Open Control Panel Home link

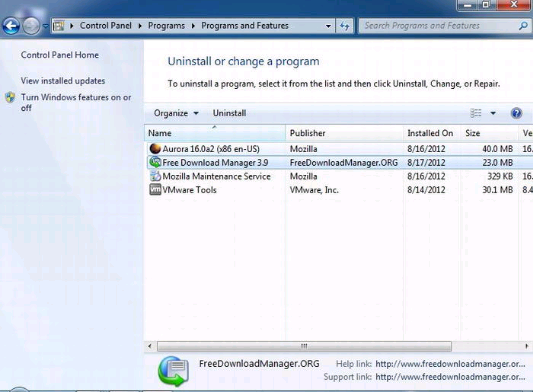click(x=60, y=55)
